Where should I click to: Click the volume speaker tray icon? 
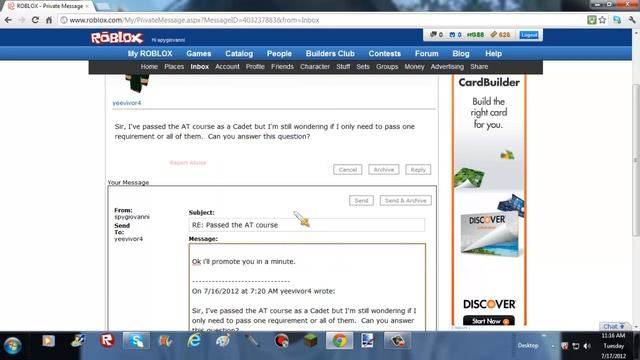(587, 346)
